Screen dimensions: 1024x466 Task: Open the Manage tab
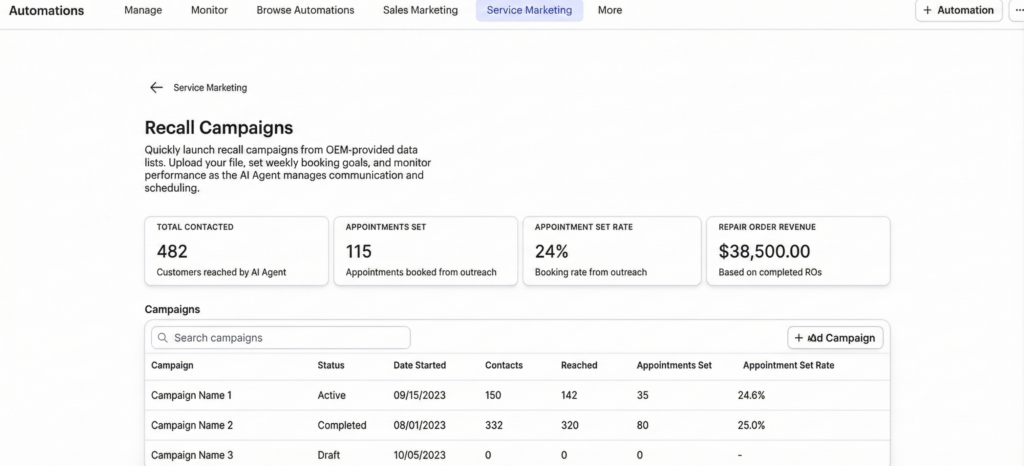point(143,10)
